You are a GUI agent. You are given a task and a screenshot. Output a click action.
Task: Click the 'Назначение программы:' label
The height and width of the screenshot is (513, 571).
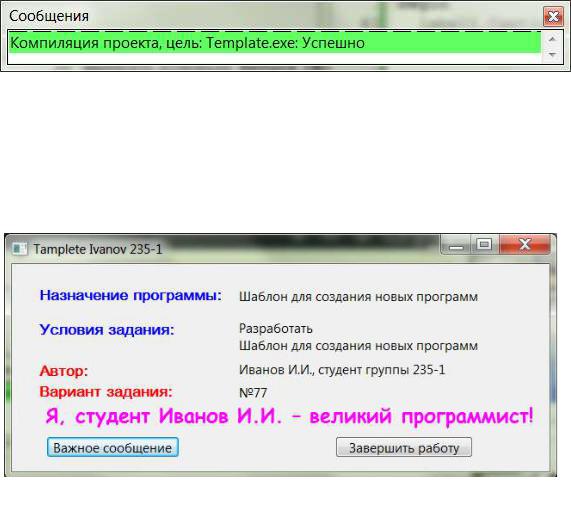tap(130, 295)
